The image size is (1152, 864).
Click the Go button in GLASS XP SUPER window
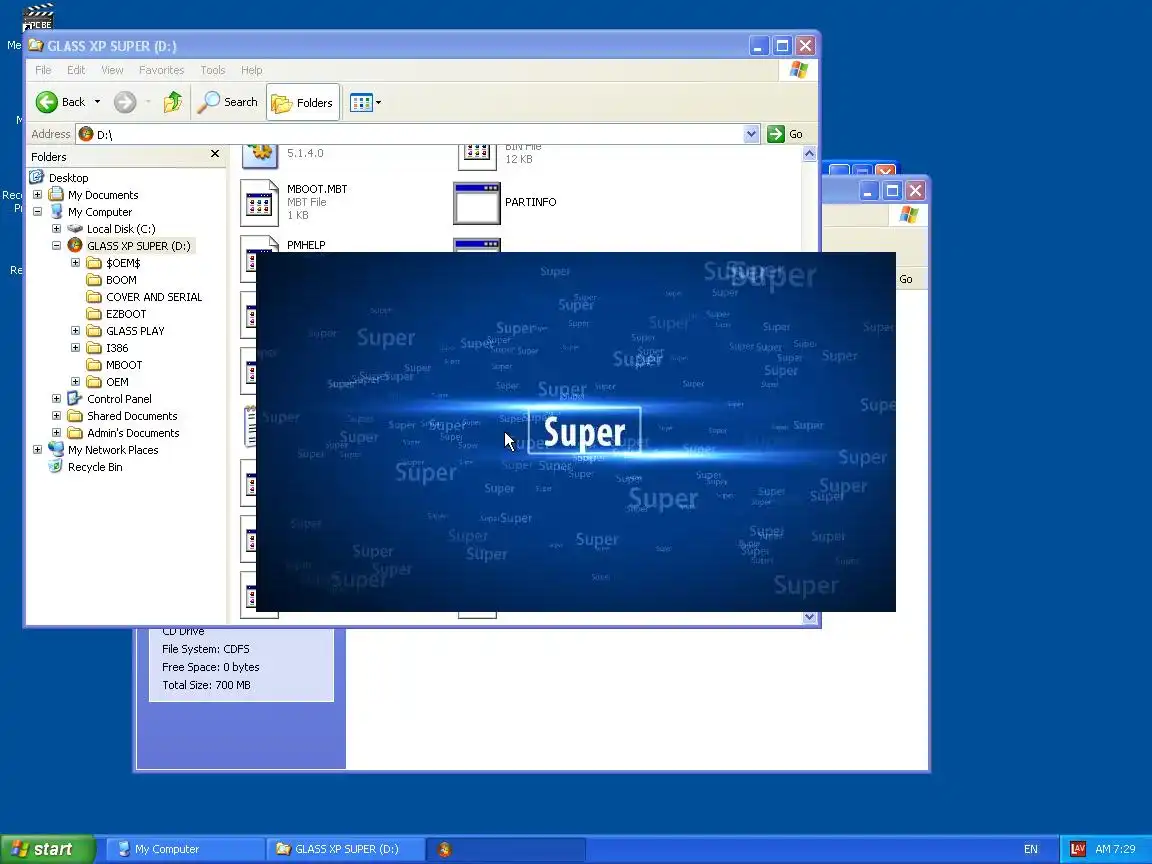coord(785,134)
